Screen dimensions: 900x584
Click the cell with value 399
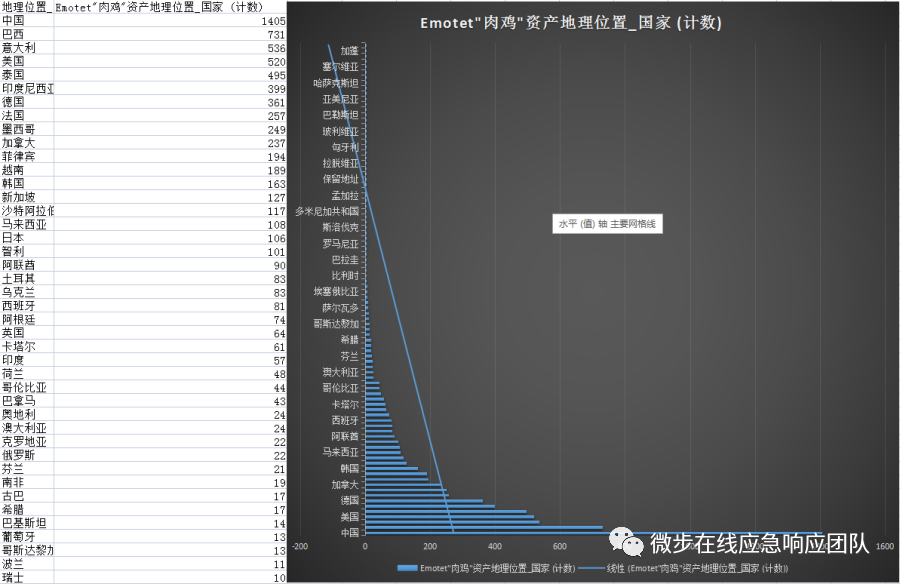[170, 88]
